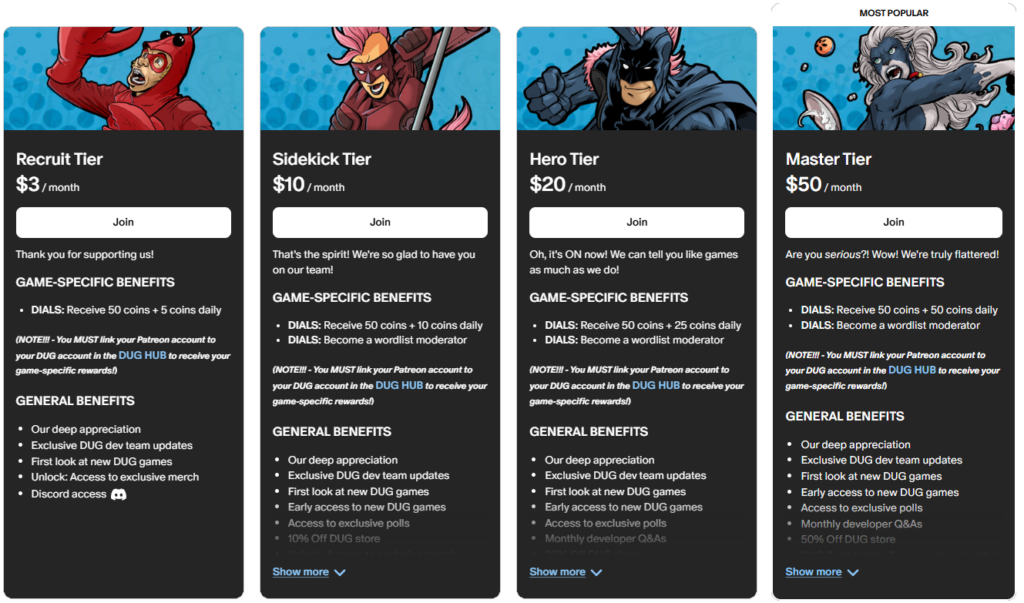The image size is (1024, 603).
Task: Open DUG HUB link in Sidekick Tier note
Action: click(399, 385)
